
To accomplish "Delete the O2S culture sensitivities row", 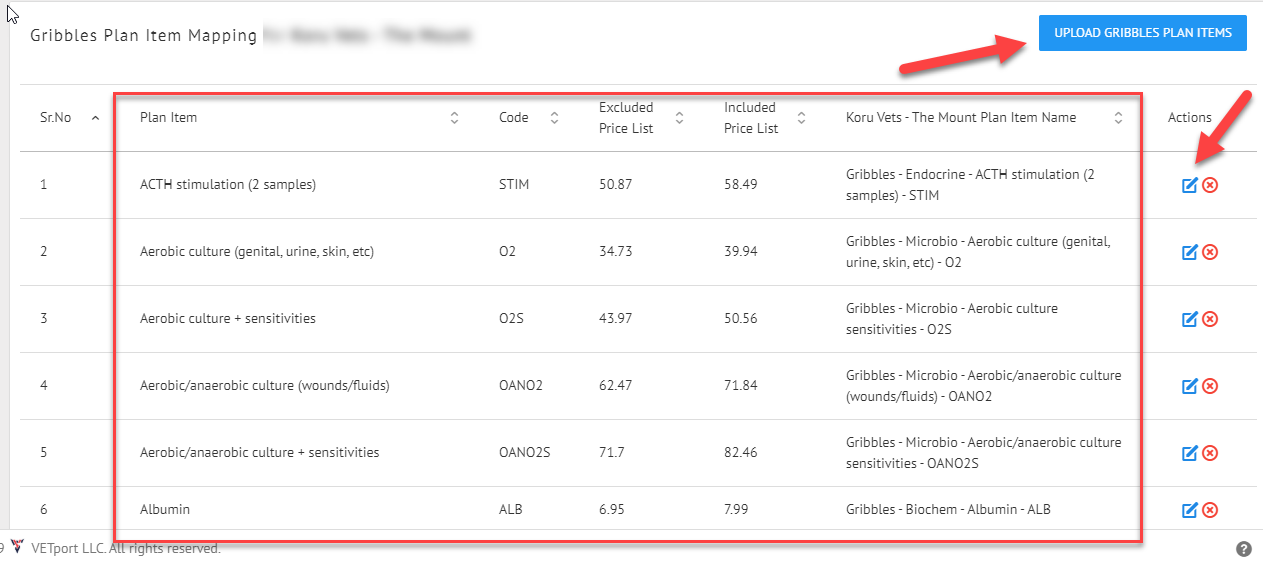I will coord(1210,319).
